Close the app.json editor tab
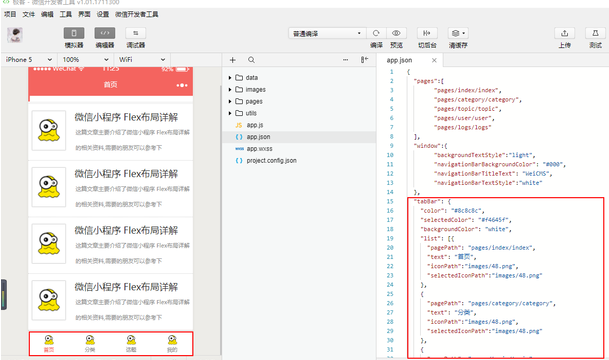Image resolution: width=609 pixels, height=360 pixels. [434, 60]
